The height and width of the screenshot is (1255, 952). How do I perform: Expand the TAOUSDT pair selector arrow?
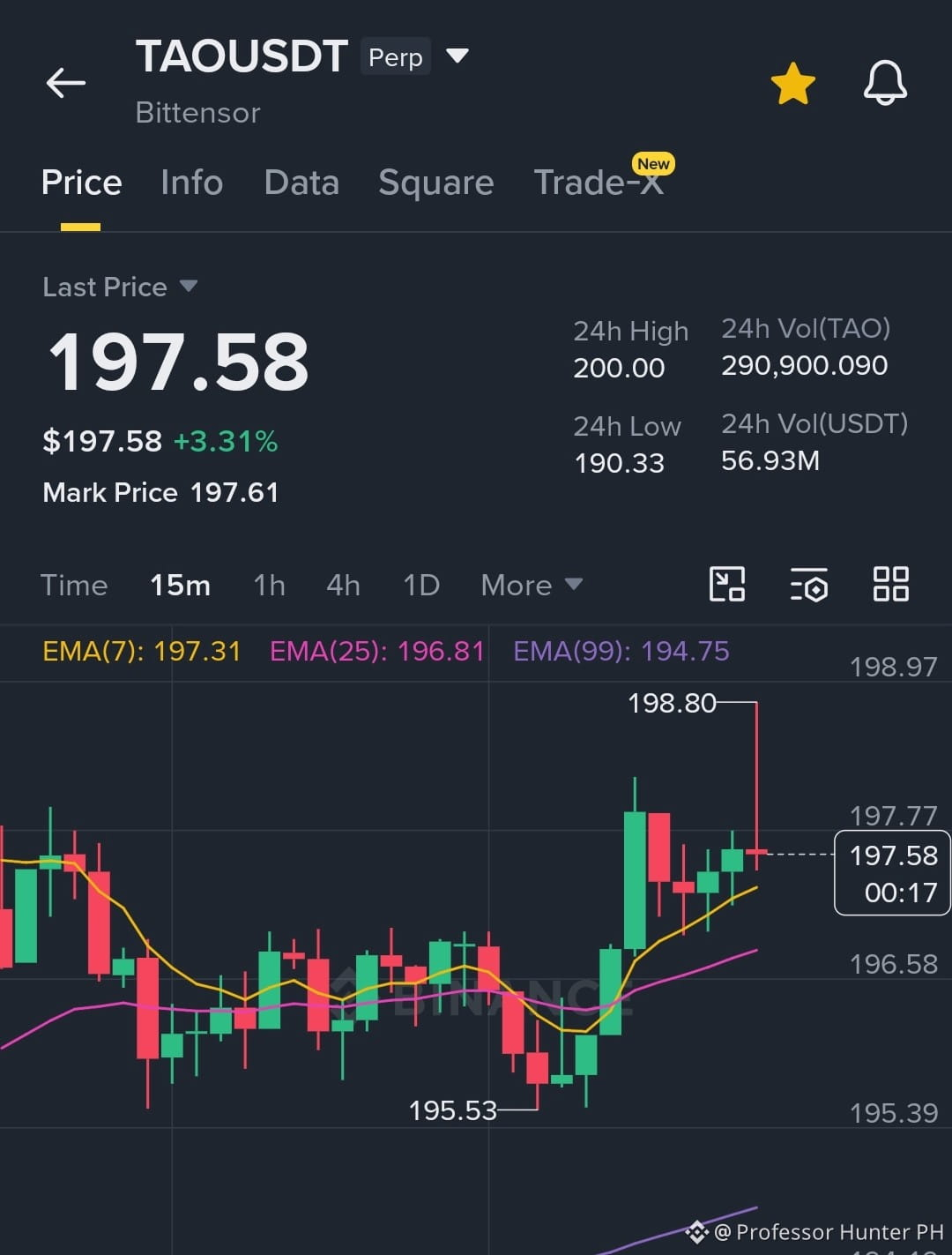pyautogui.click(x=457, y=56)
